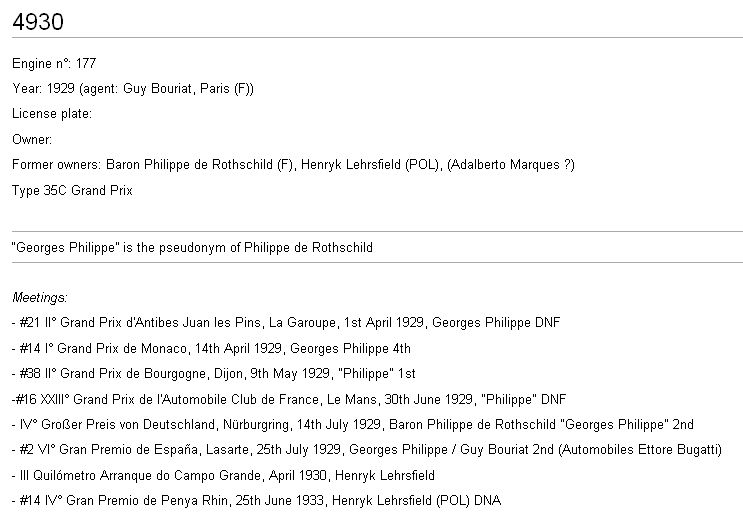
Task: Click the italic Meetings heading
Action: (40, 297)
